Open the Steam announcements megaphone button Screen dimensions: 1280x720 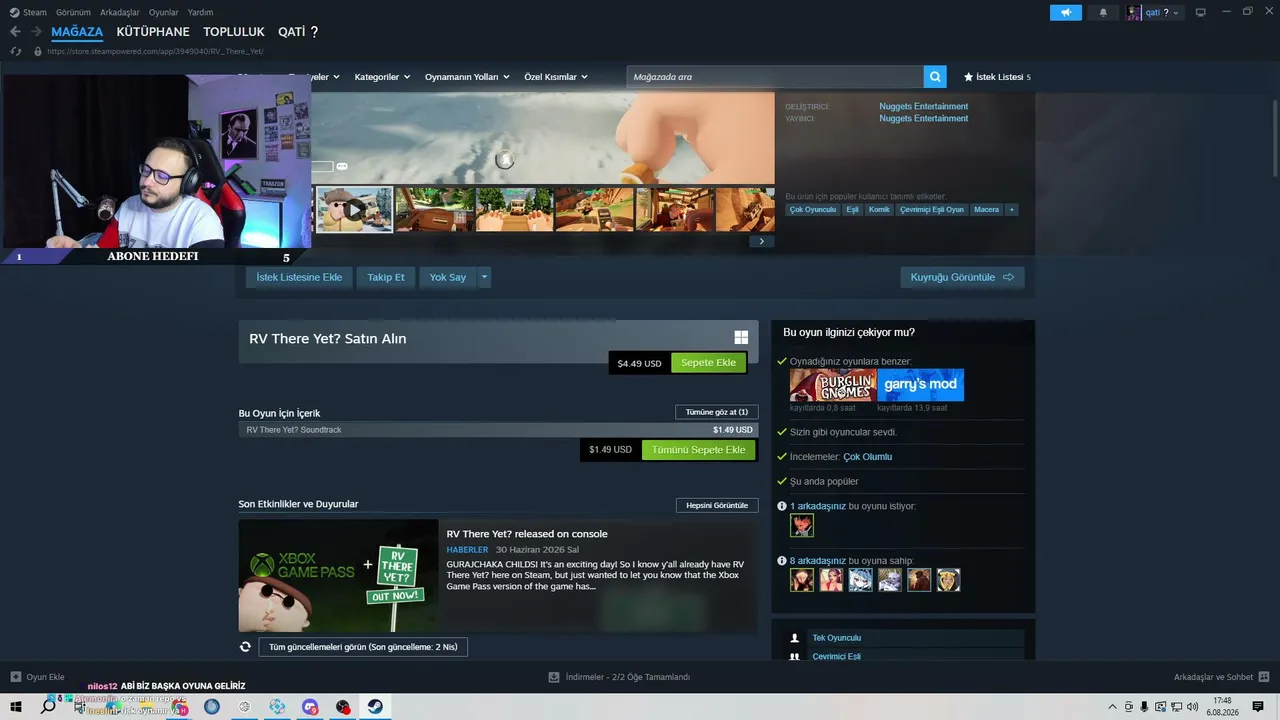tap(1066, 12)
